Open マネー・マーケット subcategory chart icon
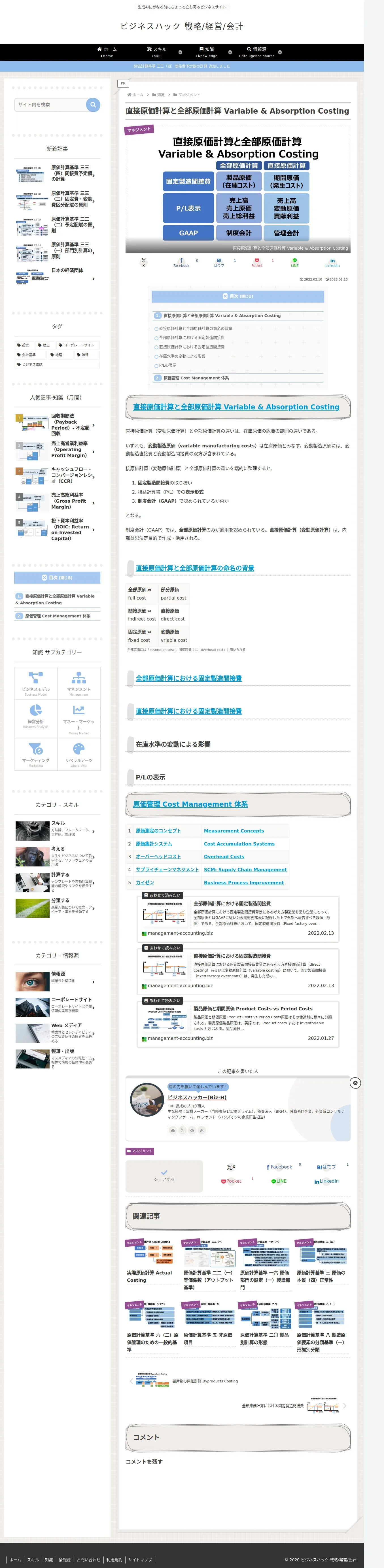 (79, 710)
